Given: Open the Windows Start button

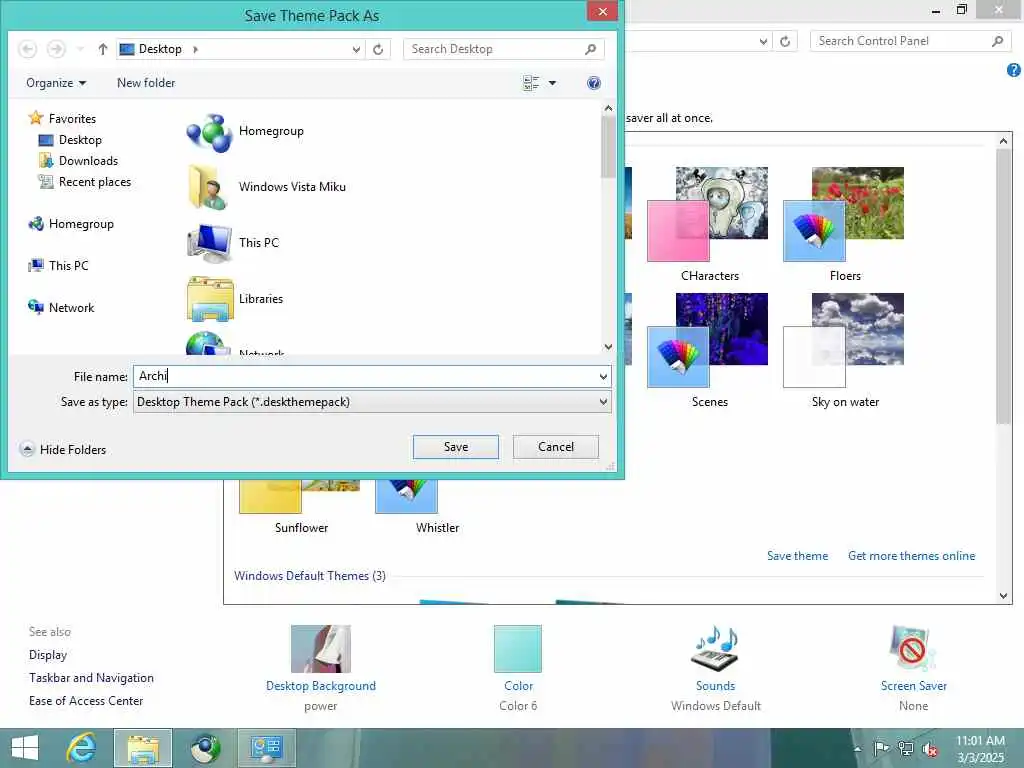Looking at the screenshot, I should 25,748.
